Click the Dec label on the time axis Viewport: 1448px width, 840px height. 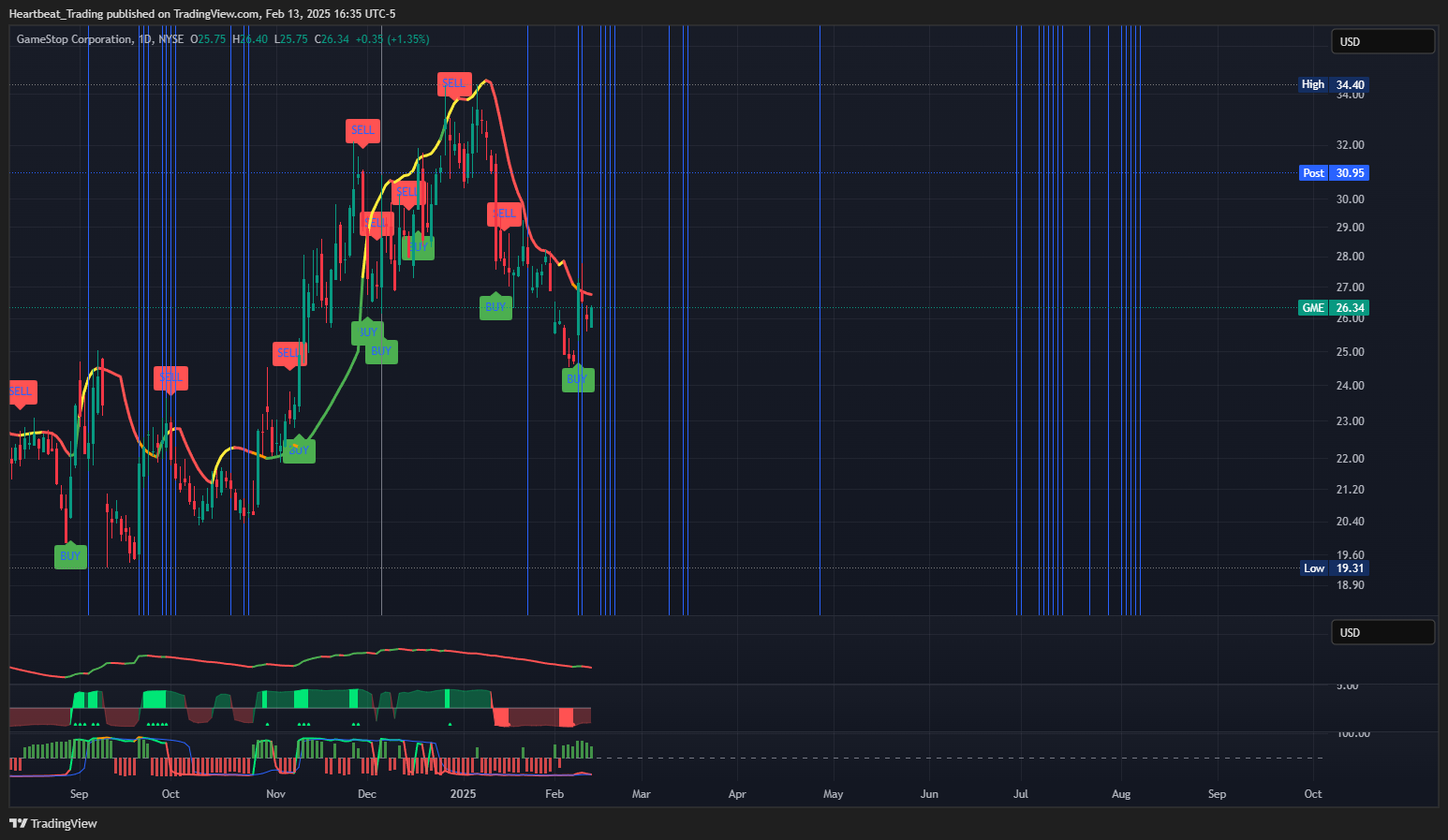pyautogui.click(x=367, y=794)
